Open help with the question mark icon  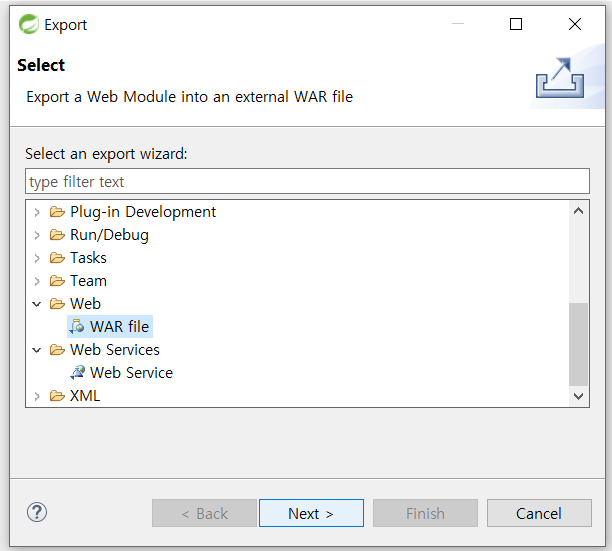(x=37, y=512)
